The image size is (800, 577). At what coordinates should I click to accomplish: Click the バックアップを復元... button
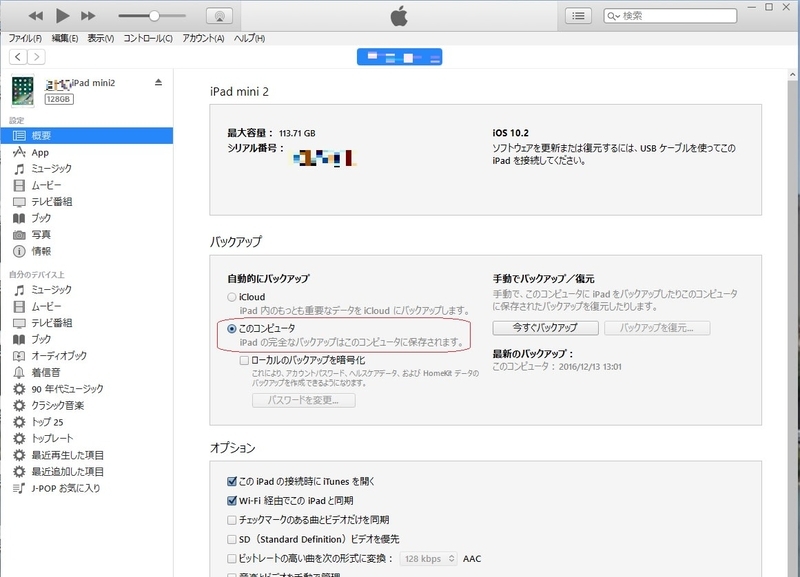point(657,328)
